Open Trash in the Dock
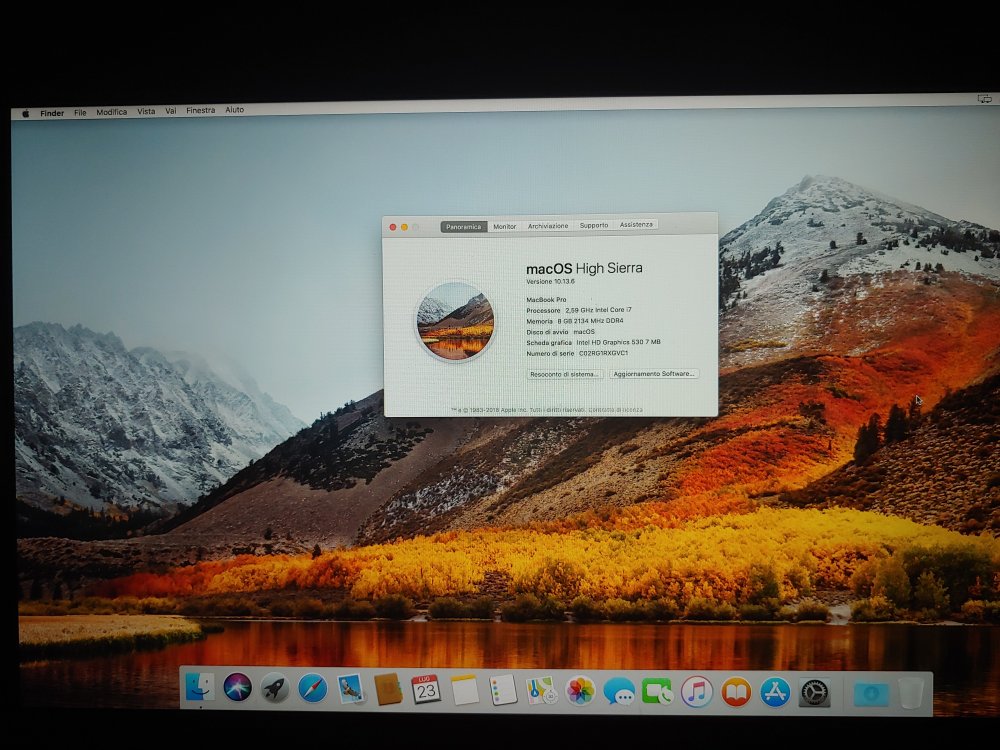Screen dimensions: 1000x750 [911, 693]
